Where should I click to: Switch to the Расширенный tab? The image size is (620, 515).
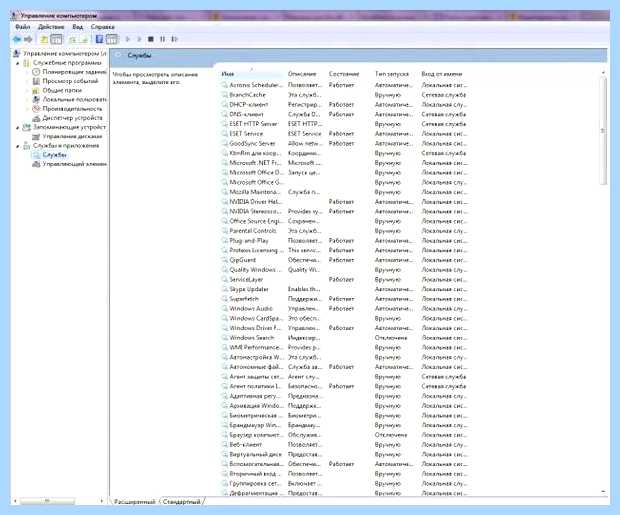tap(134, 502)
